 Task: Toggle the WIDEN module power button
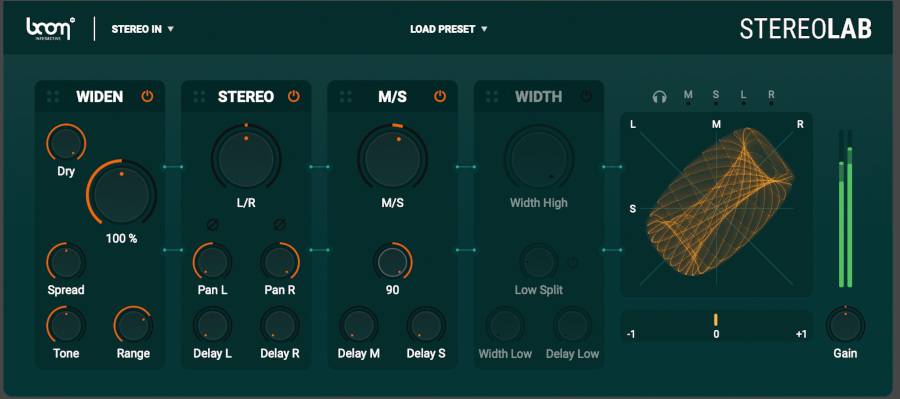148,96
